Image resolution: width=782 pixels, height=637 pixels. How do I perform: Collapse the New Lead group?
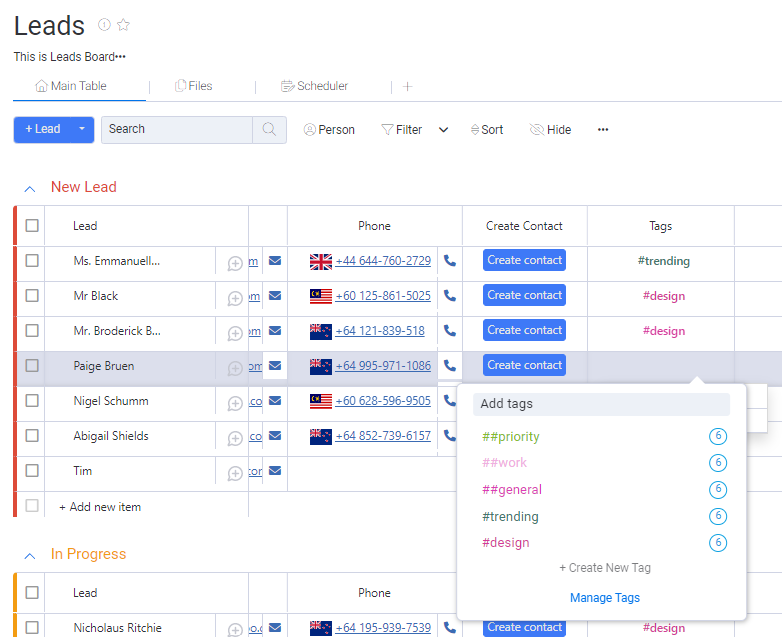(30, 188)
